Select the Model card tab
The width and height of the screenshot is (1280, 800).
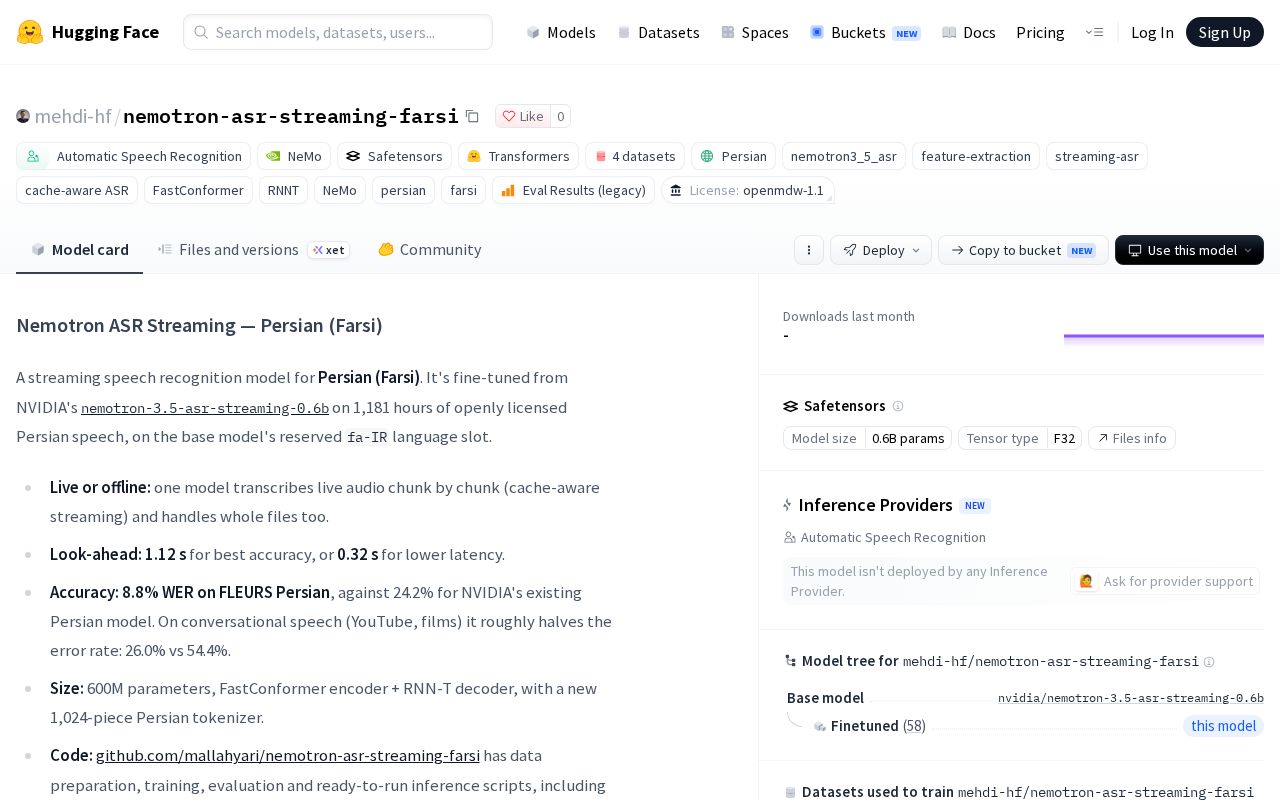tap(79, 250)
